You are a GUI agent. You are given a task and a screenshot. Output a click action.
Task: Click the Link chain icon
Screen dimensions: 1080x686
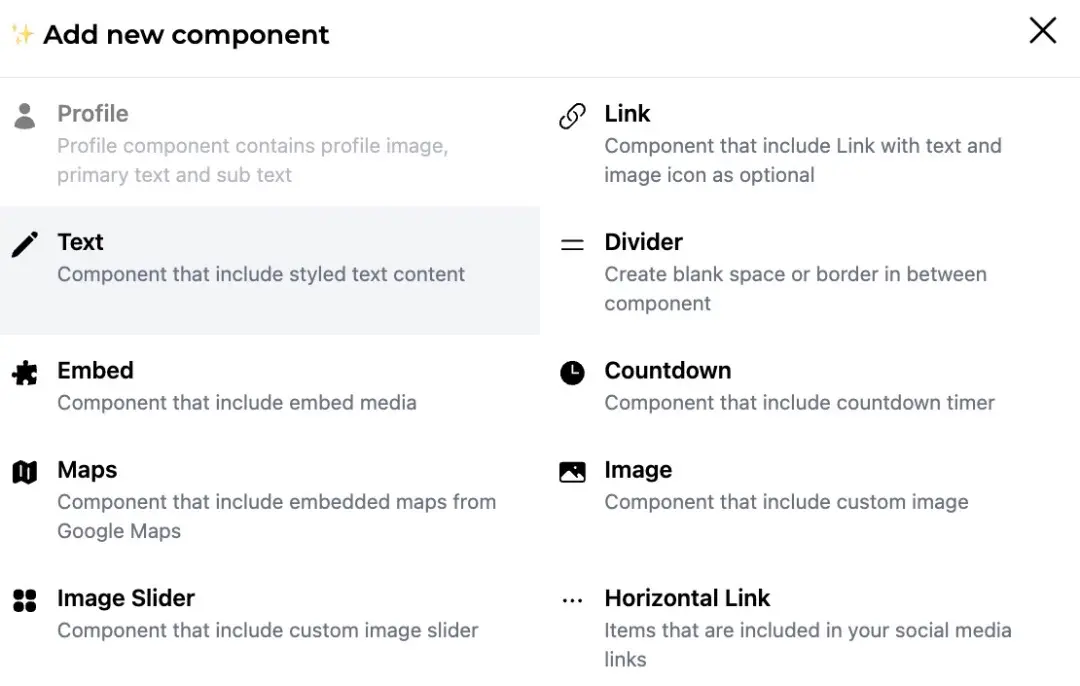[572, 116]
